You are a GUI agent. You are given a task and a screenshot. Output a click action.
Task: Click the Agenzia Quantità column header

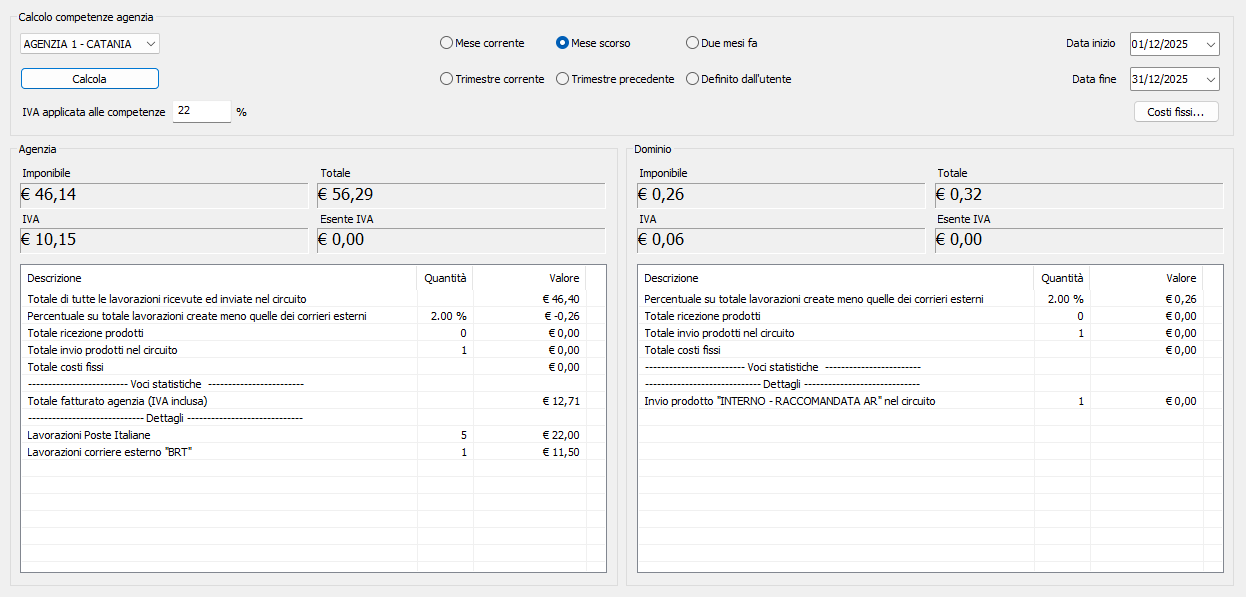pos(444,278)
